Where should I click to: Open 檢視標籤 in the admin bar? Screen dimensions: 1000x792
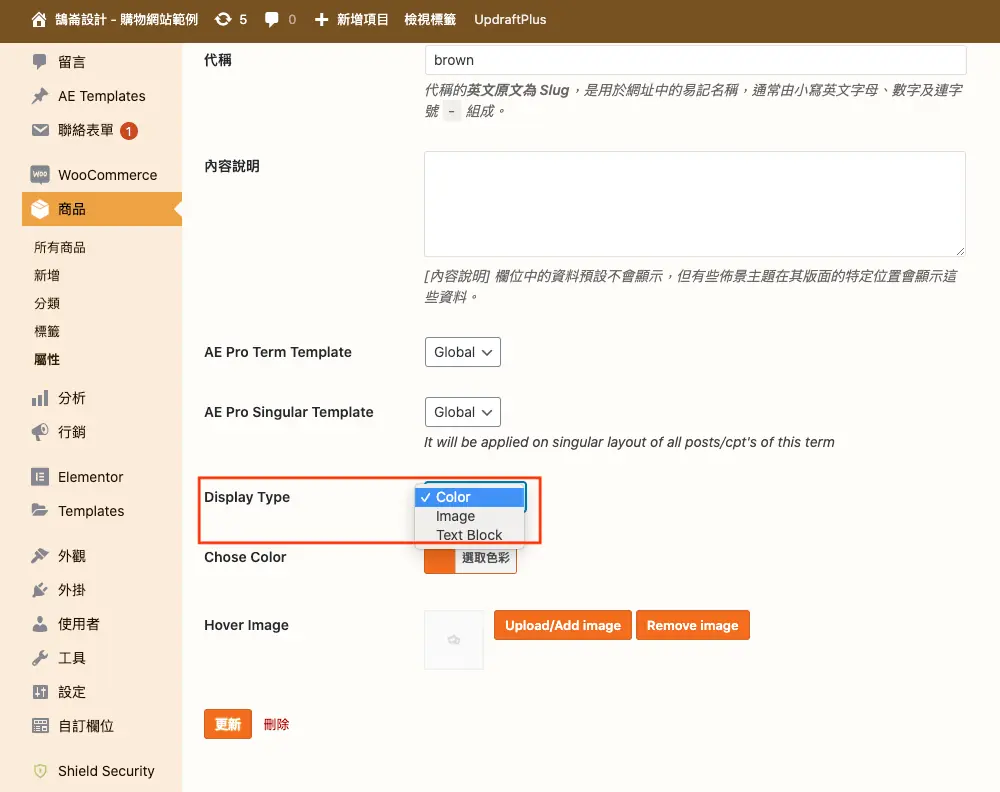point(430,20)
